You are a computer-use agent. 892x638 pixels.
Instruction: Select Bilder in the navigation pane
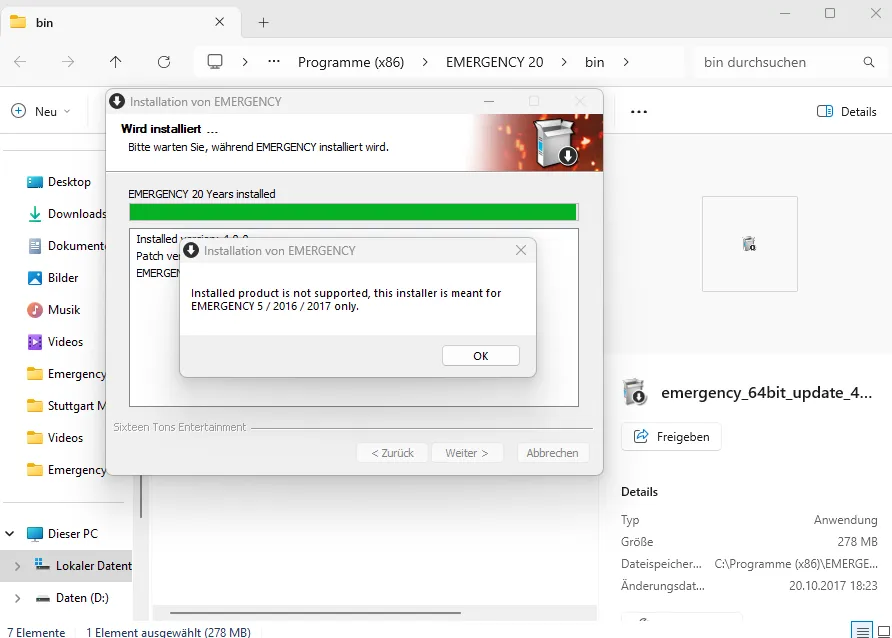pyautogui.click(x=62, y=278)
